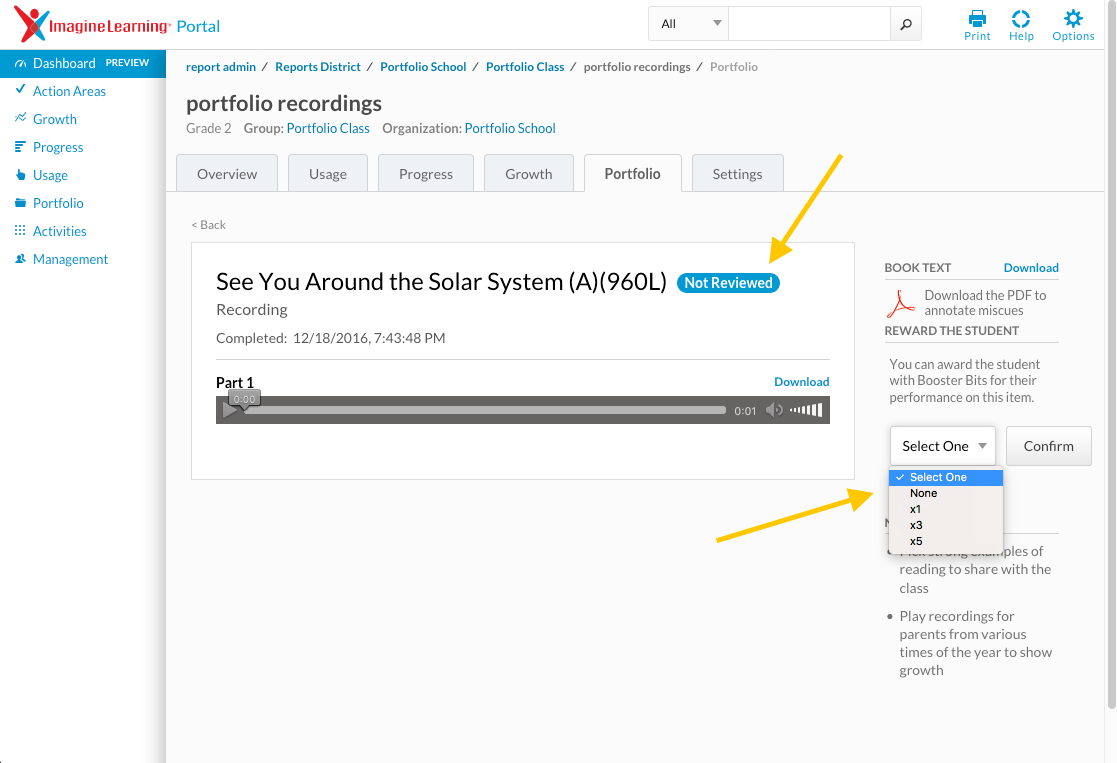Click in the search text field
This screenshot has width=1117, height=763.
coord(809,24)
